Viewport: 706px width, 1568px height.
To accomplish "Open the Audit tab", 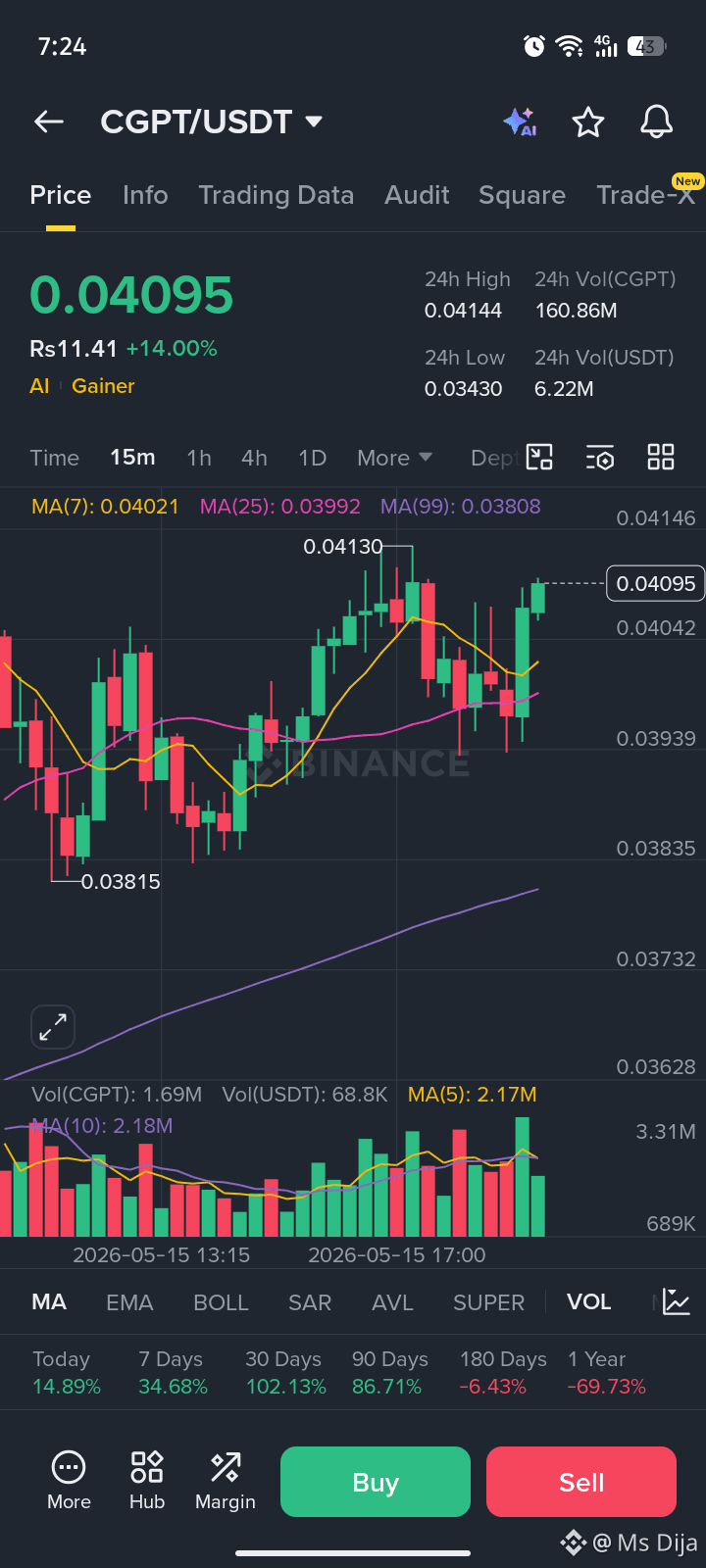I will [x=417, y=195].
